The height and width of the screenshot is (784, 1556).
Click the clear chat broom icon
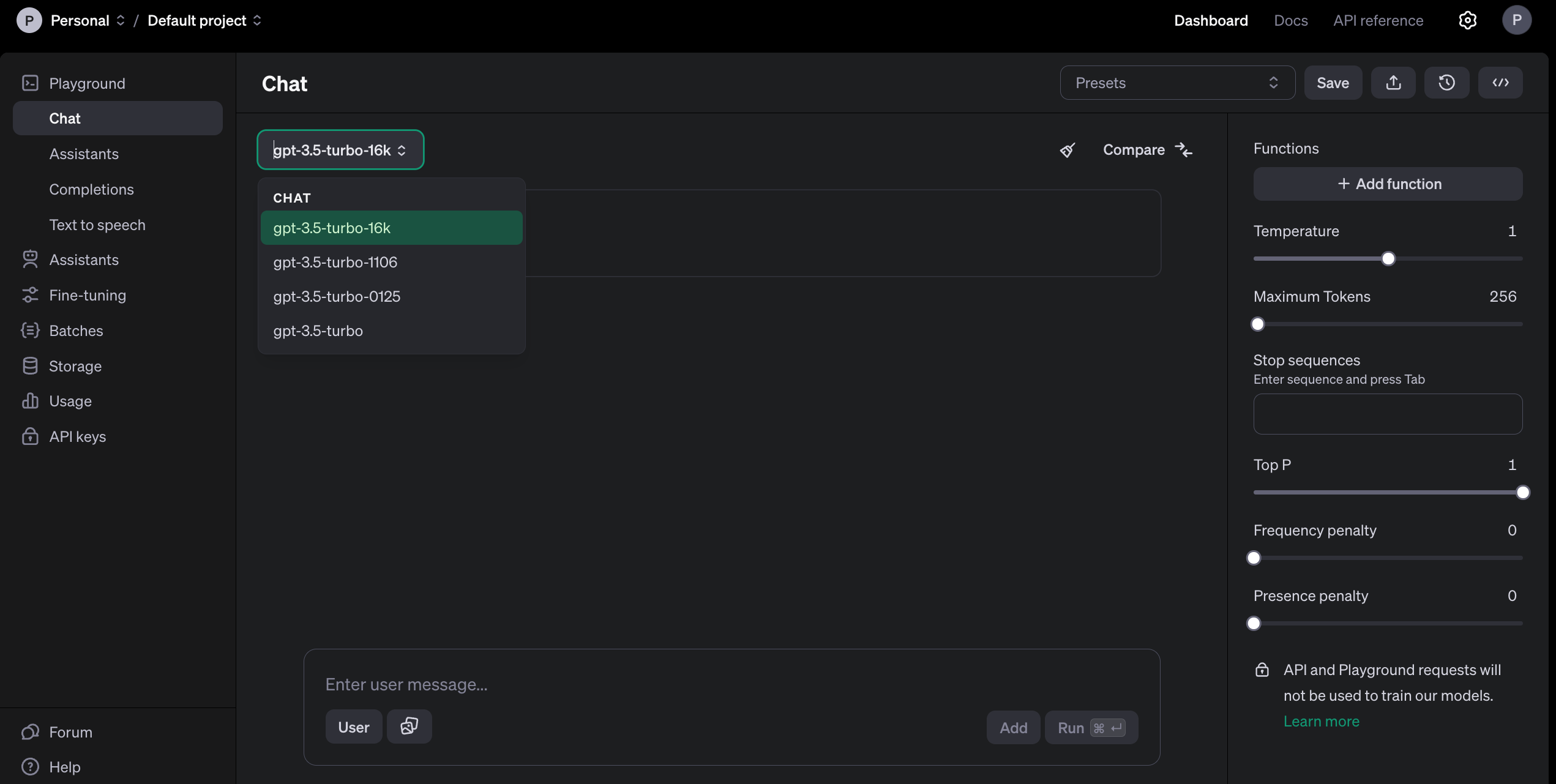point(1068,150)
